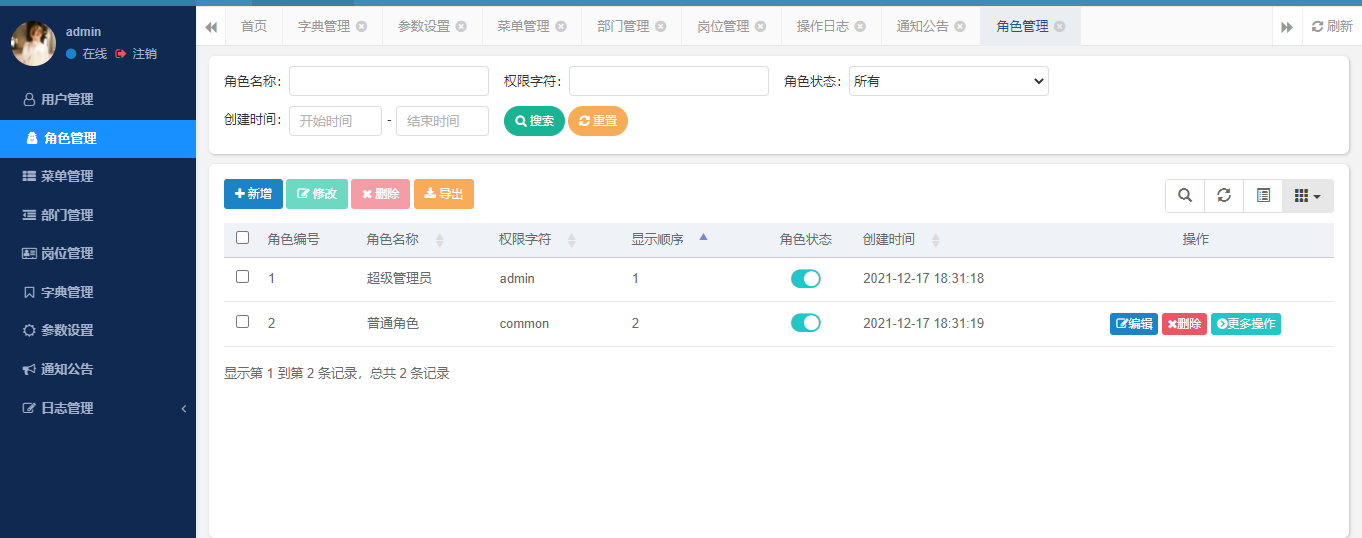Open 用户管理 in the sidebar
This screenshot has height=538, width=1362.
(98, 100)
